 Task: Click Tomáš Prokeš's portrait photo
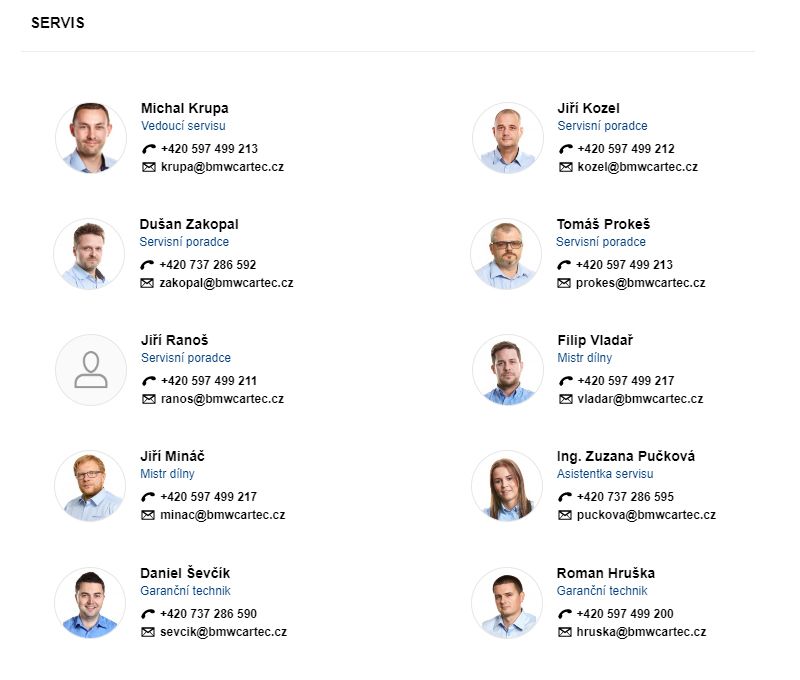[x=506, y=254]
